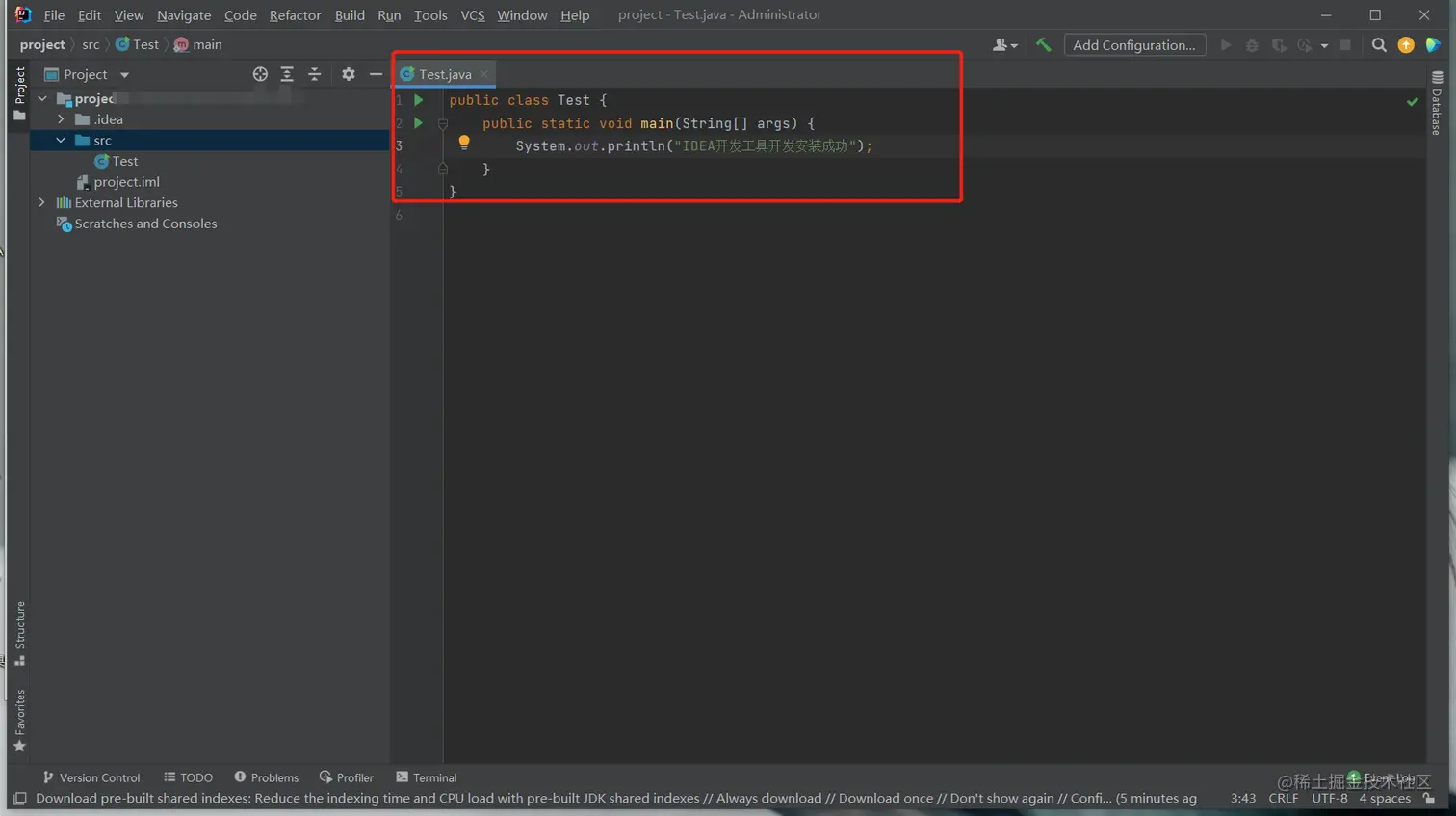1456x816 pixels.
Task: Click the Run with Coverage icon
Action: point(1279,45)
